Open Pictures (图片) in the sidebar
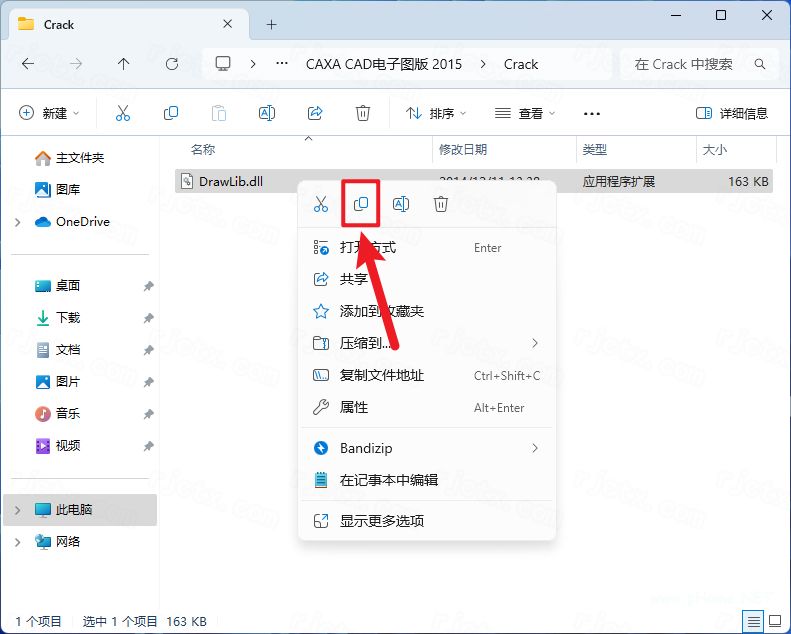 click(58, 381)
